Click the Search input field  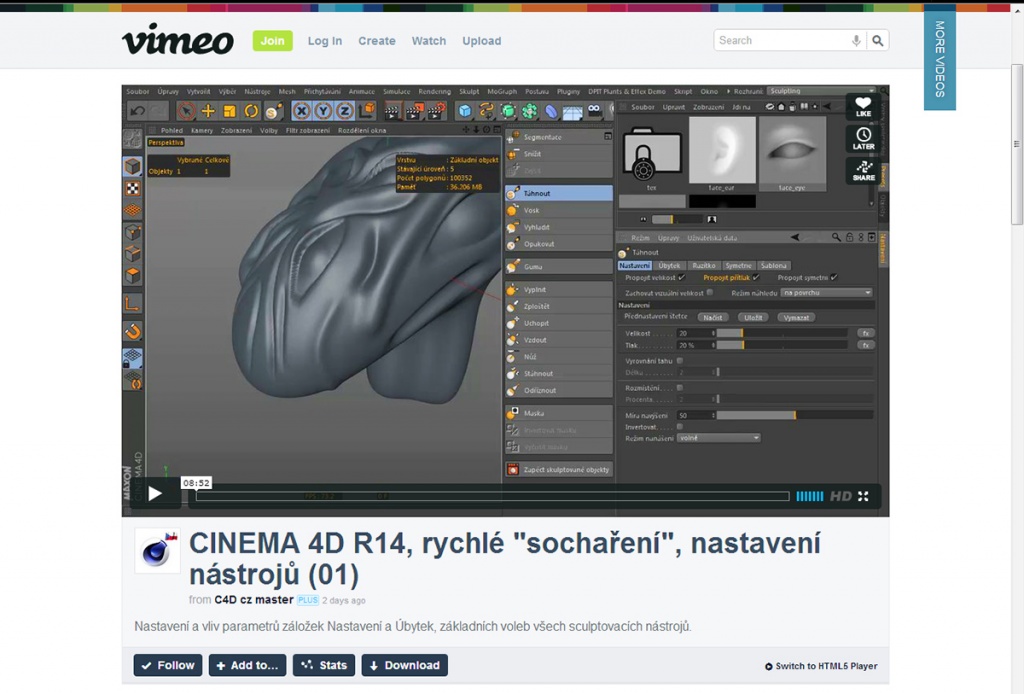(x=782, y=40)
